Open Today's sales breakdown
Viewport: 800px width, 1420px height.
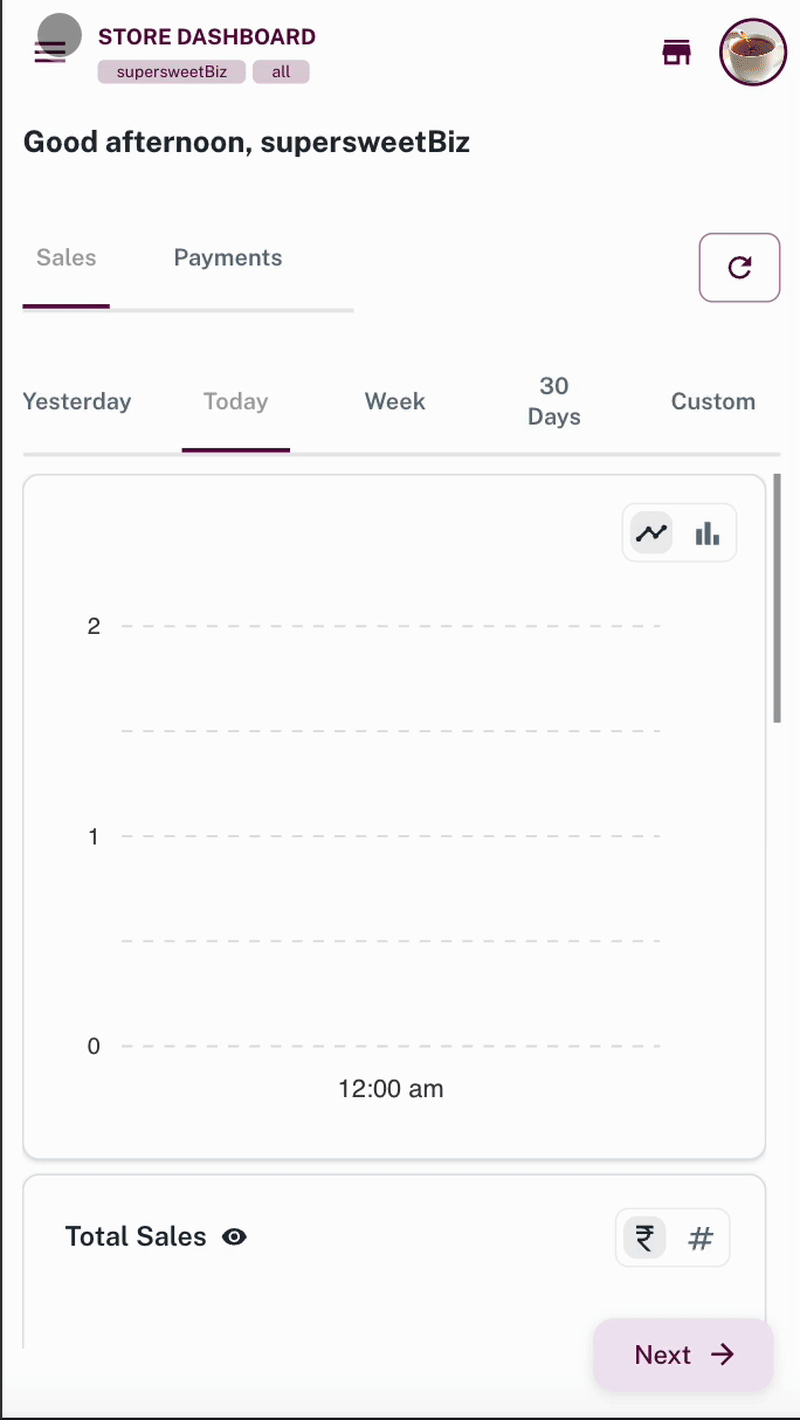pos(235,401)
